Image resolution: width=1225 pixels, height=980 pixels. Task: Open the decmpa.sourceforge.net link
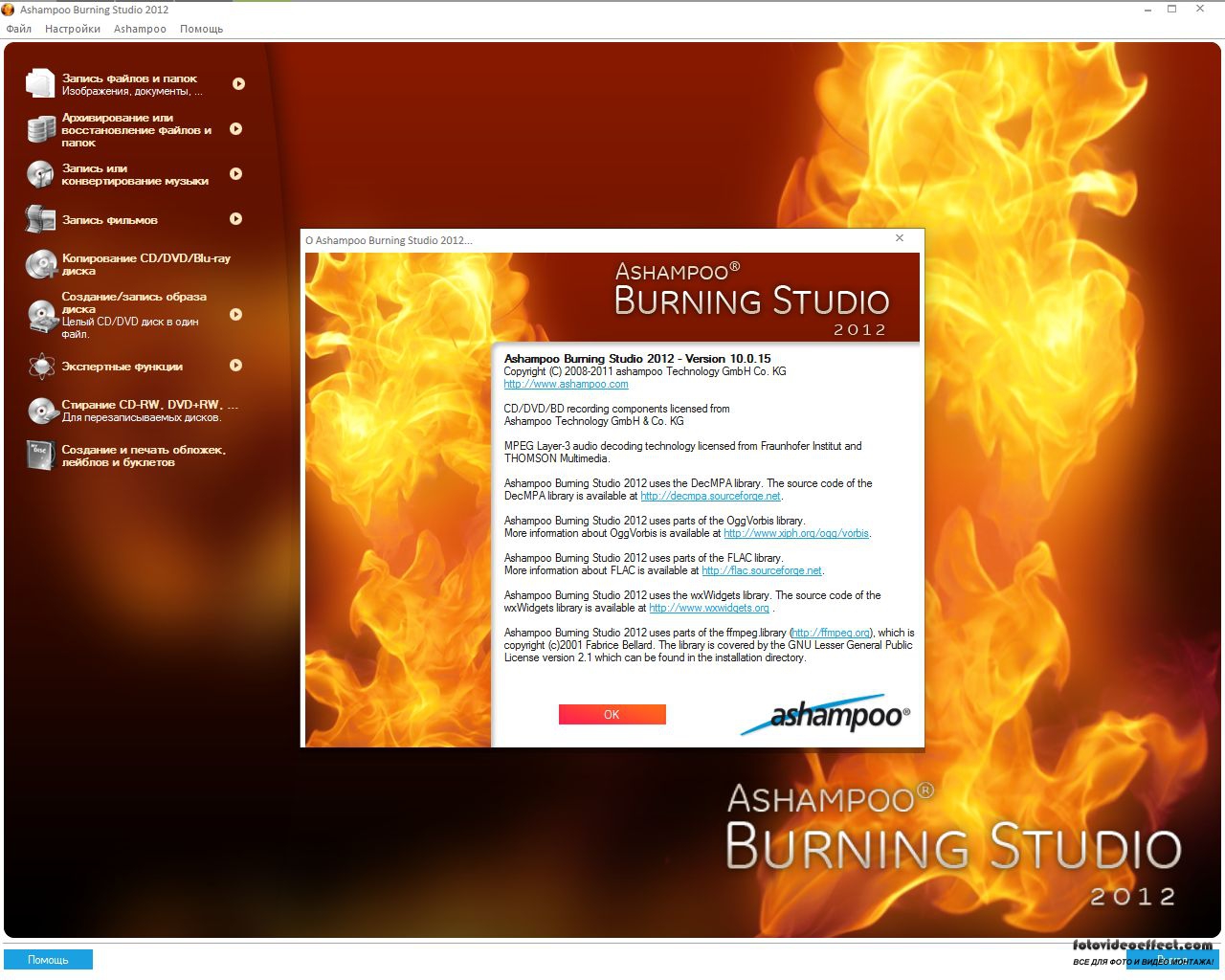click(711, 496)
